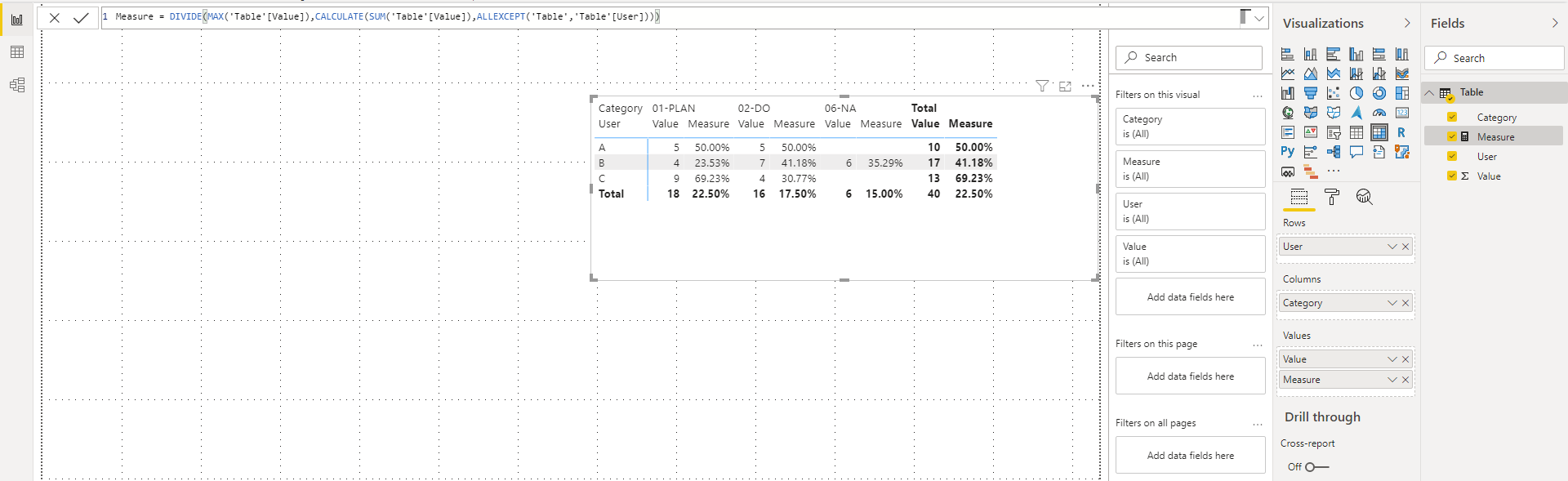Select Python visual
1568x481 pixels.
1288,152
